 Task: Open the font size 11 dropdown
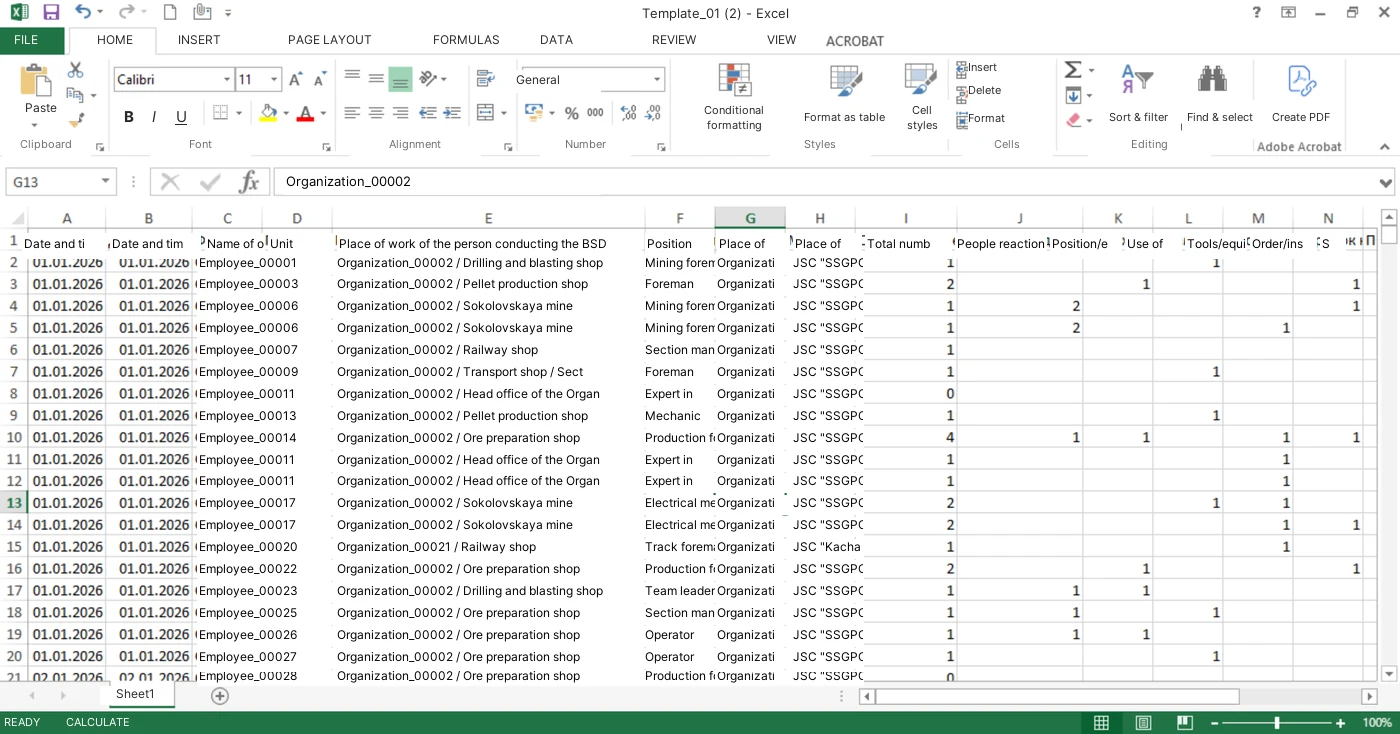274,80
